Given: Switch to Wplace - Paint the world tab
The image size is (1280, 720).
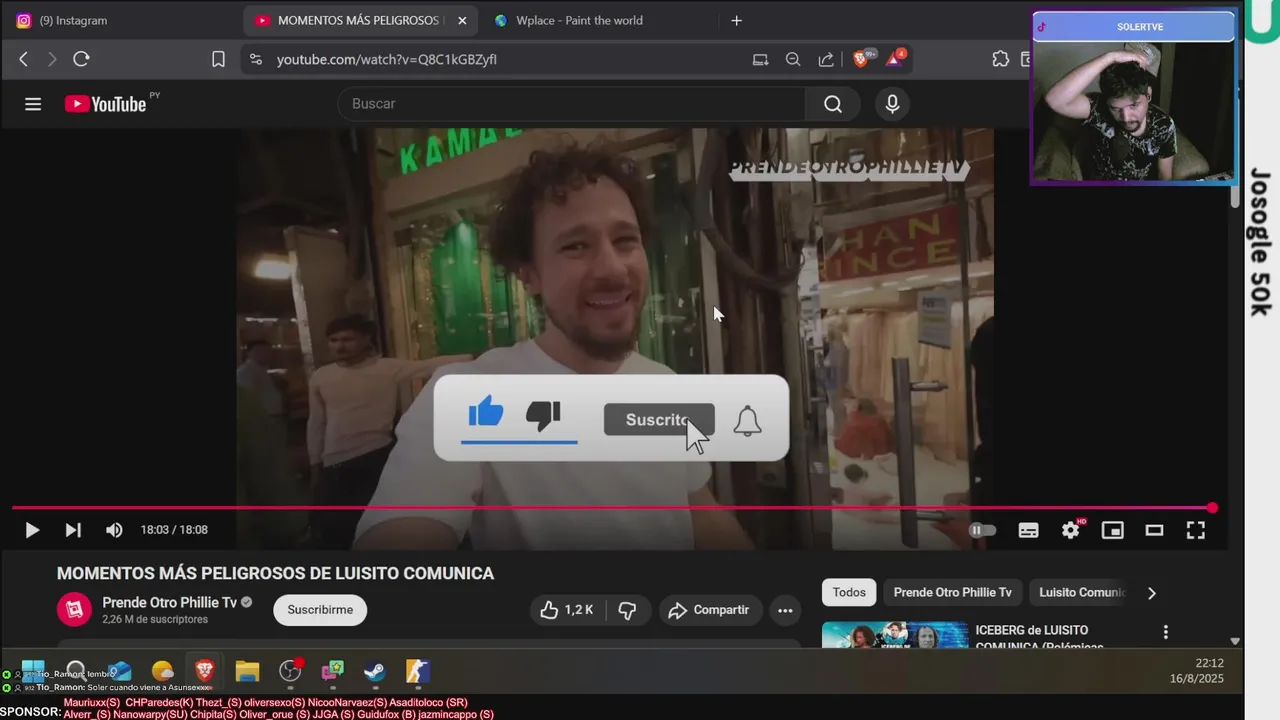Looking at the screenshot, I should (579, 20).
